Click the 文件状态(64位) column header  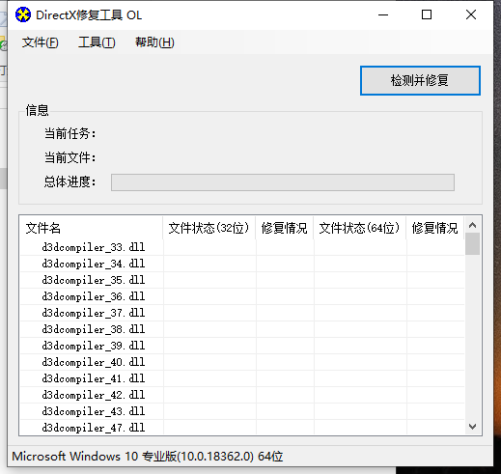360,228
